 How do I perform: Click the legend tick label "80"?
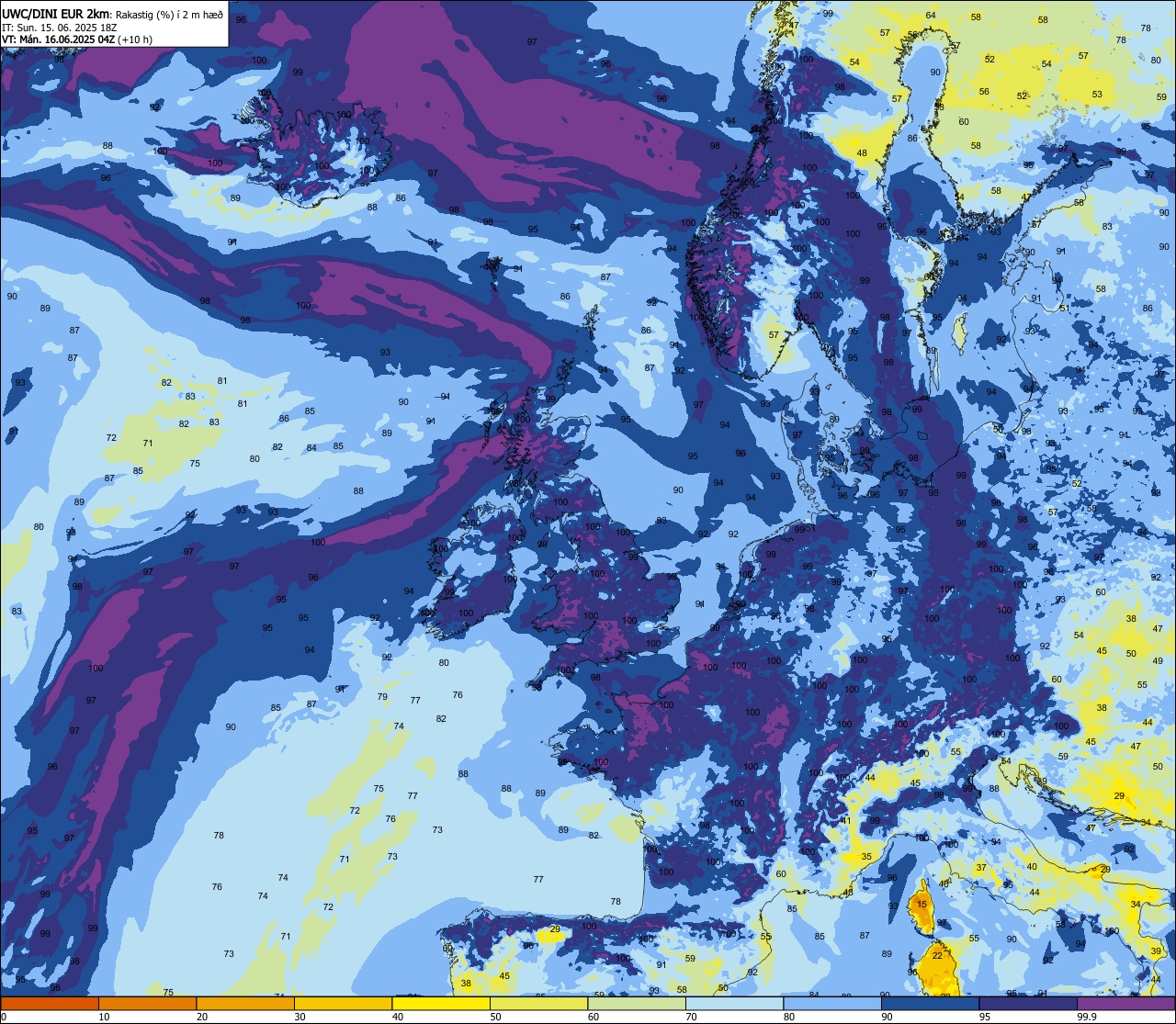(x=789, y=1017)
